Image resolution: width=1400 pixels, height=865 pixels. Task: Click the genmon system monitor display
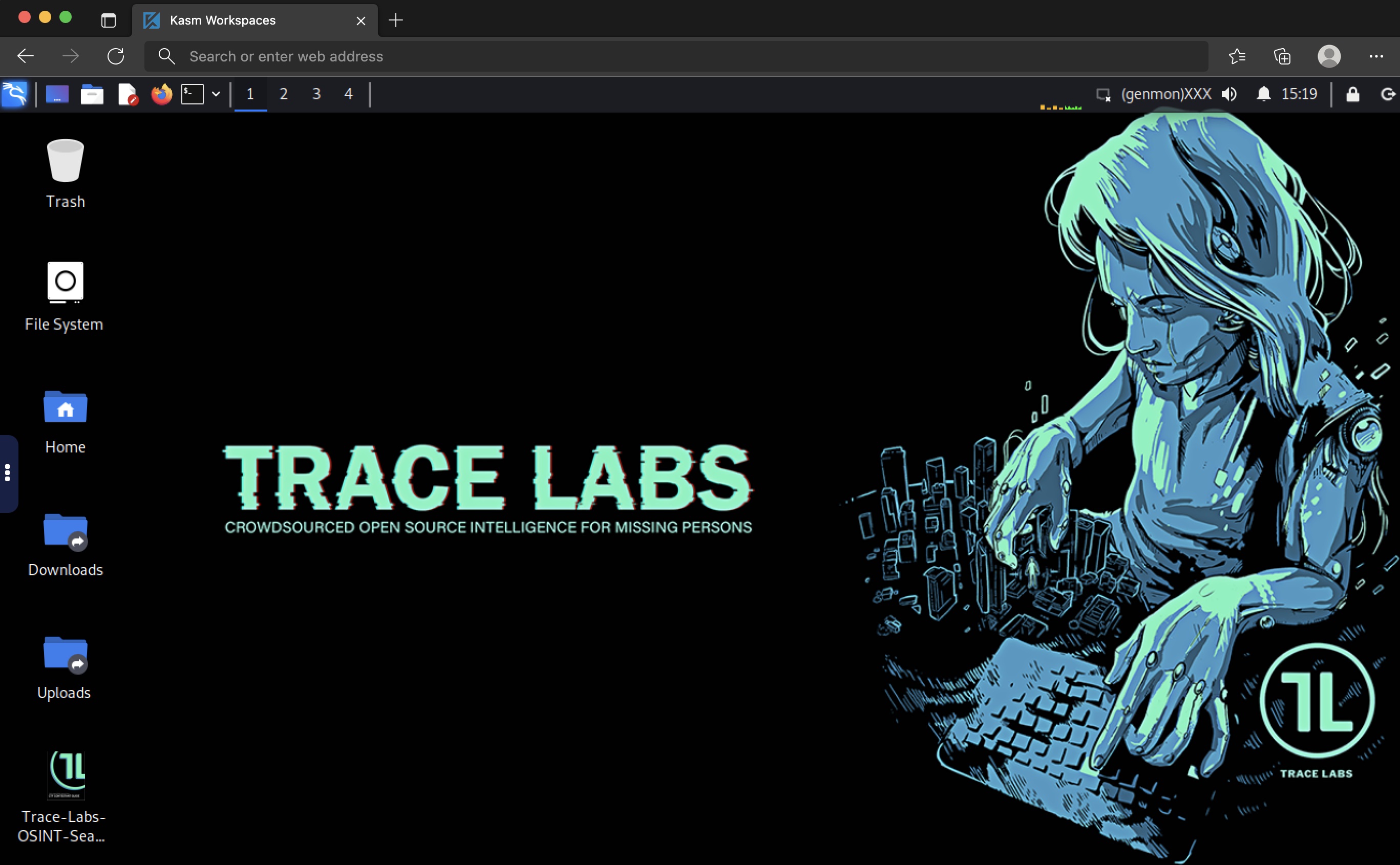click(x=1162, y=94)
